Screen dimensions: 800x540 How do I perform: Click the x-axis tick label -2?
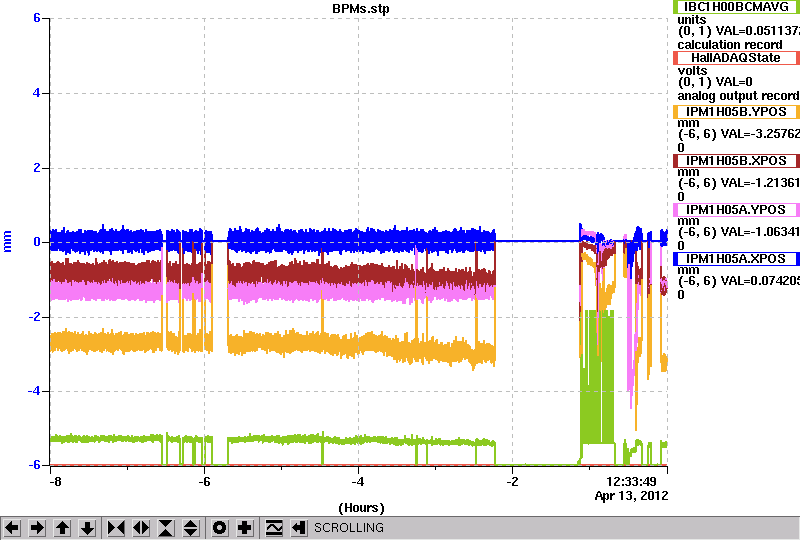point(512,482)
